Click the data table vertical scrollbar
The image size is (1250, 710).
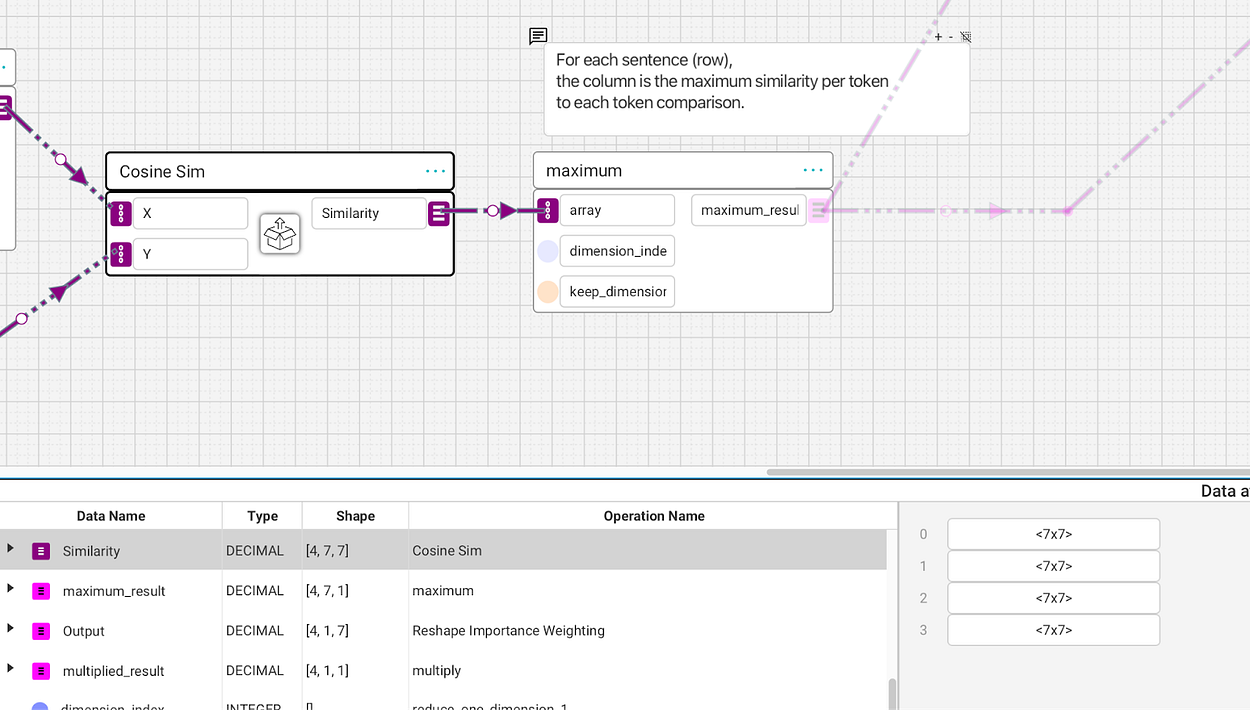(892, 694)
